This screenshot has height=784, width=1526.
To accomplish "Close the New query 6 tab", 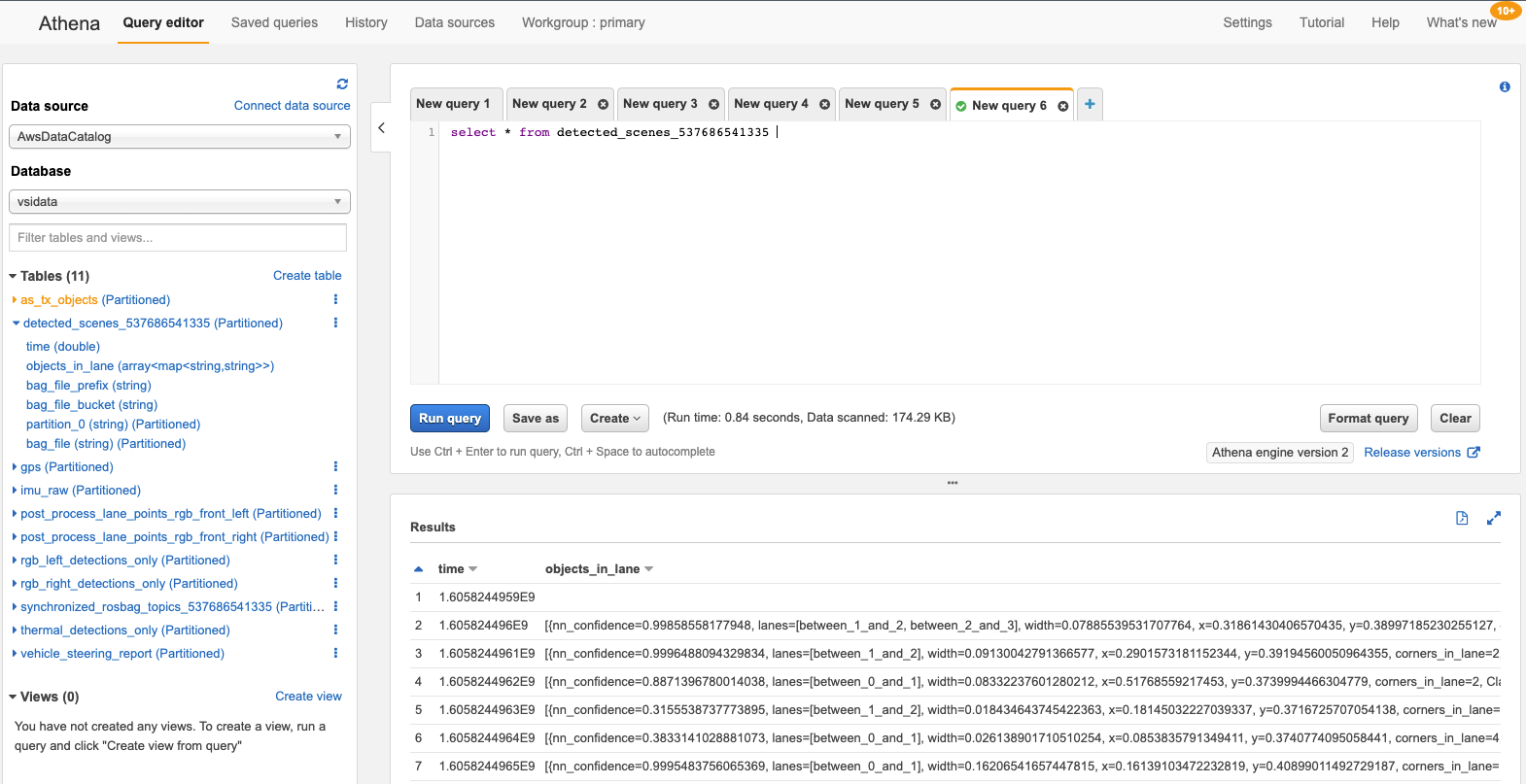I will coord(1063,106).
